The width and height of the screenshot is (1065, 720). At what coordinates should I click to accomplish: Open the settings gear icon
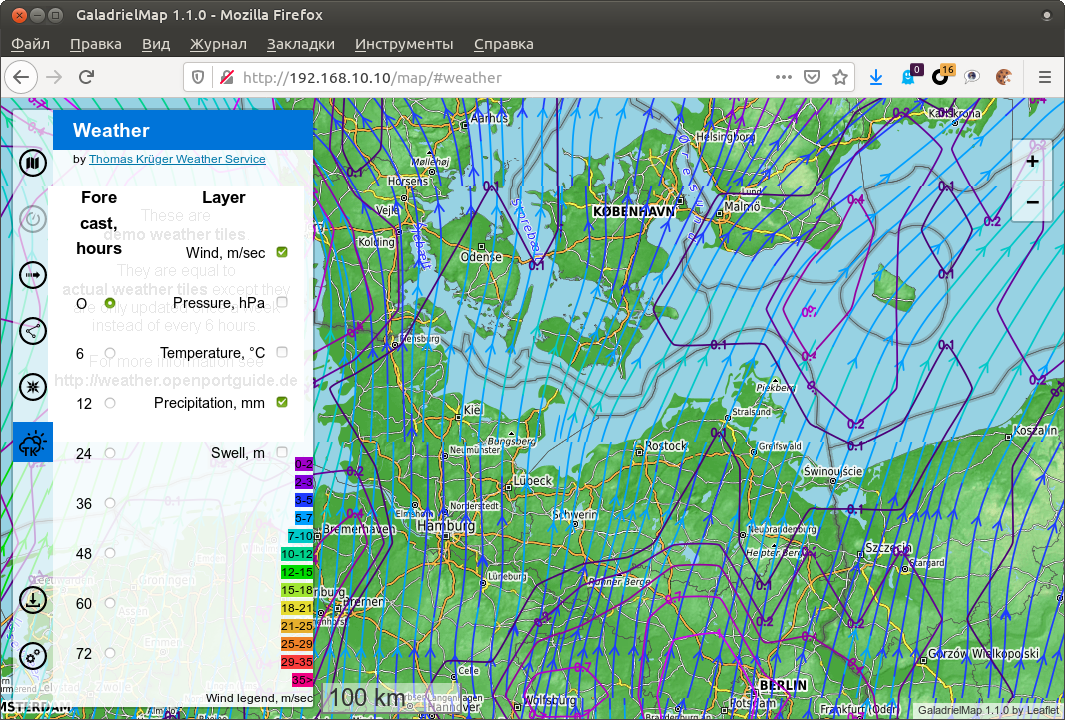32,655
